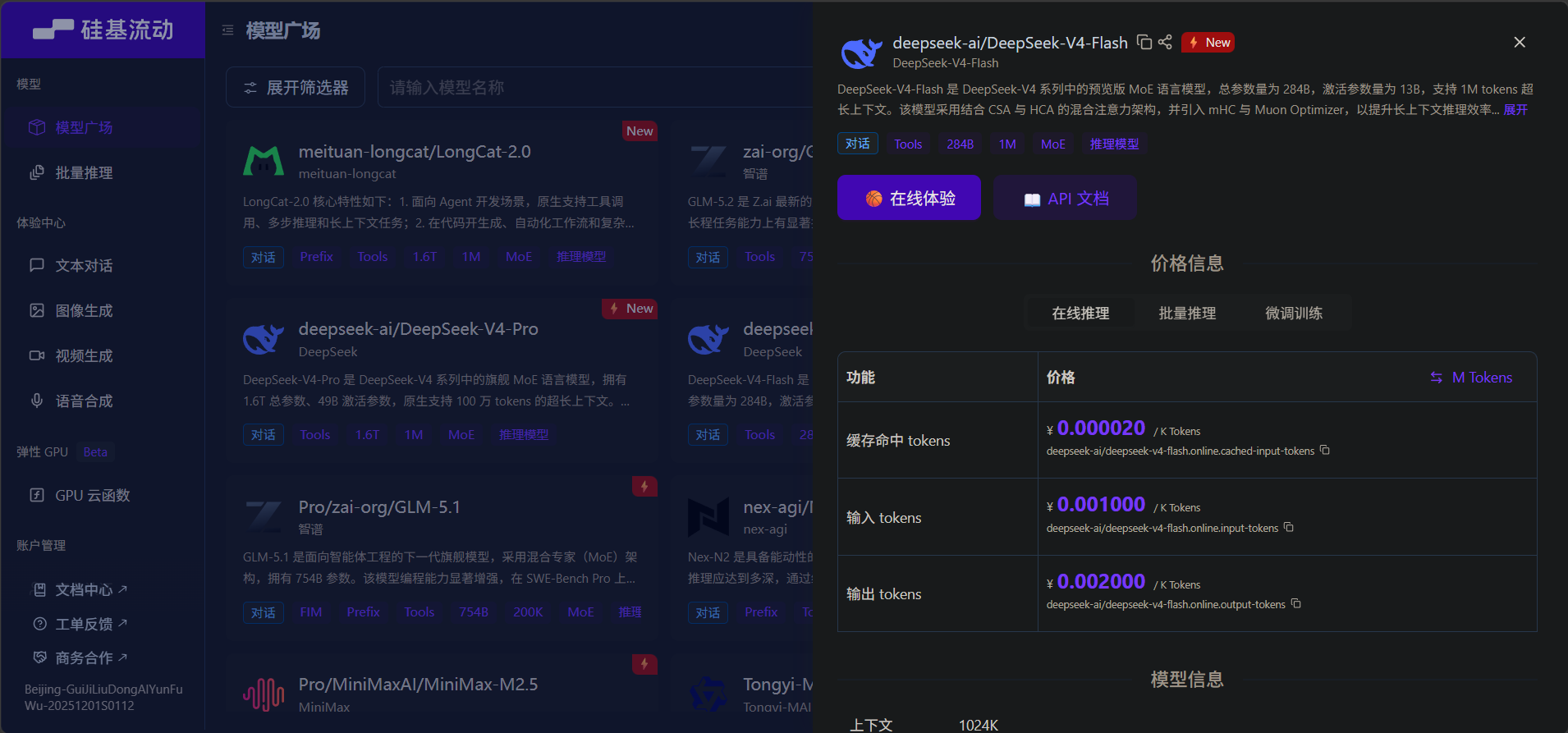
Task: Click the lightning badge on the Pro/zai-org/GLM-5.1 card
Action: coord(644,487)
